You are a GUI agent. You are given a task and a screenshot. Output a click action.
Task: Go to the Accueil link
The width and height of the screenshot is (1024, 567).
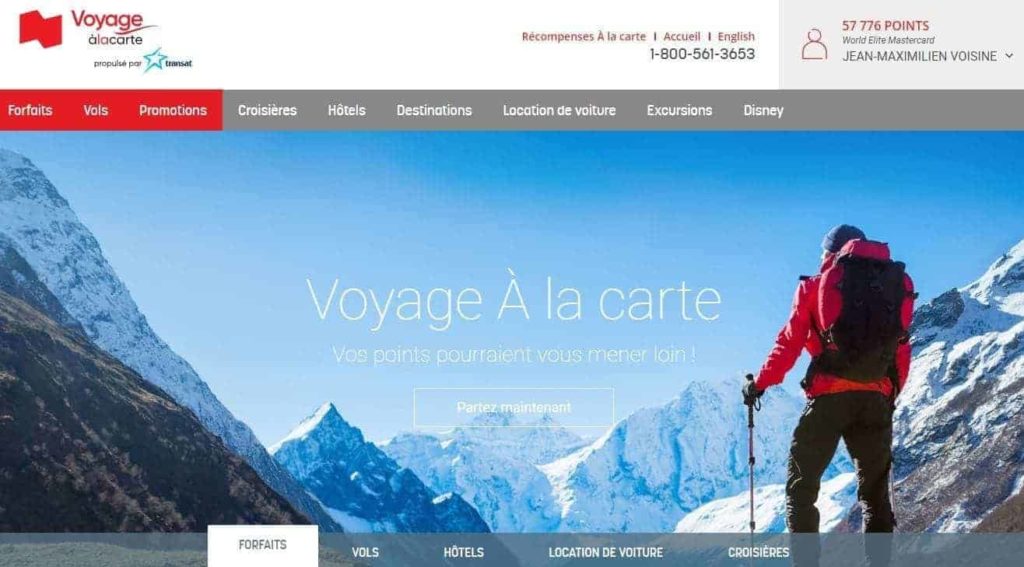point(682,37)
